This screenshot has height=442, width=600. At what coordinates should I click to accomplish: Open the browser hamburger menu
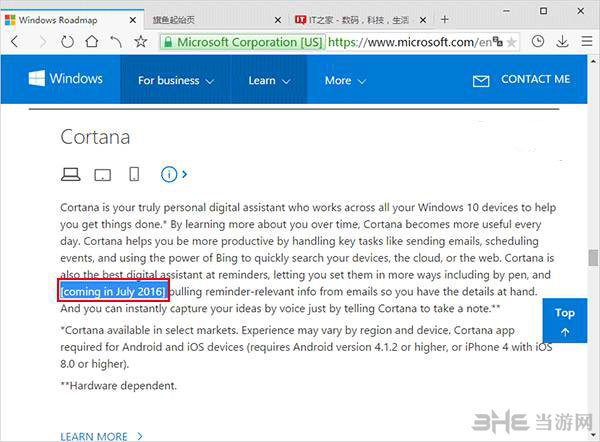(x=587, y=41)
